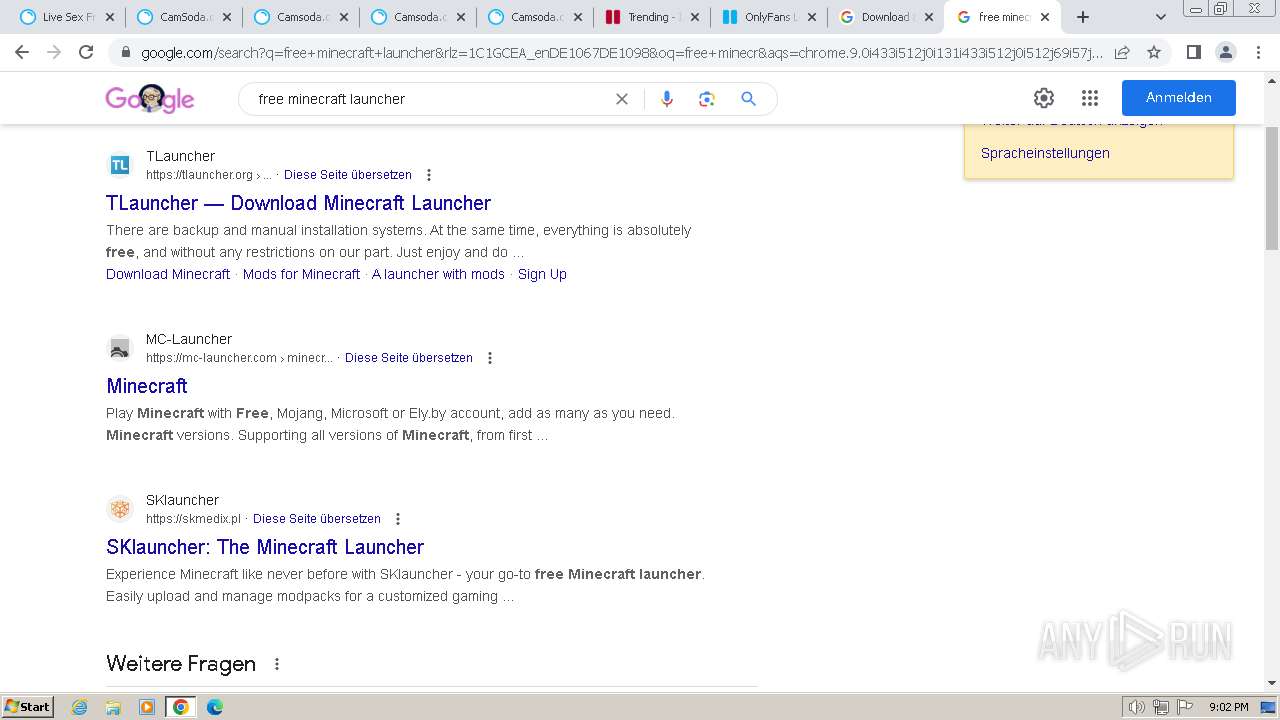1280x720 pixels.
Task: Click SKlauncher site favicon
Action: point(120,509)
